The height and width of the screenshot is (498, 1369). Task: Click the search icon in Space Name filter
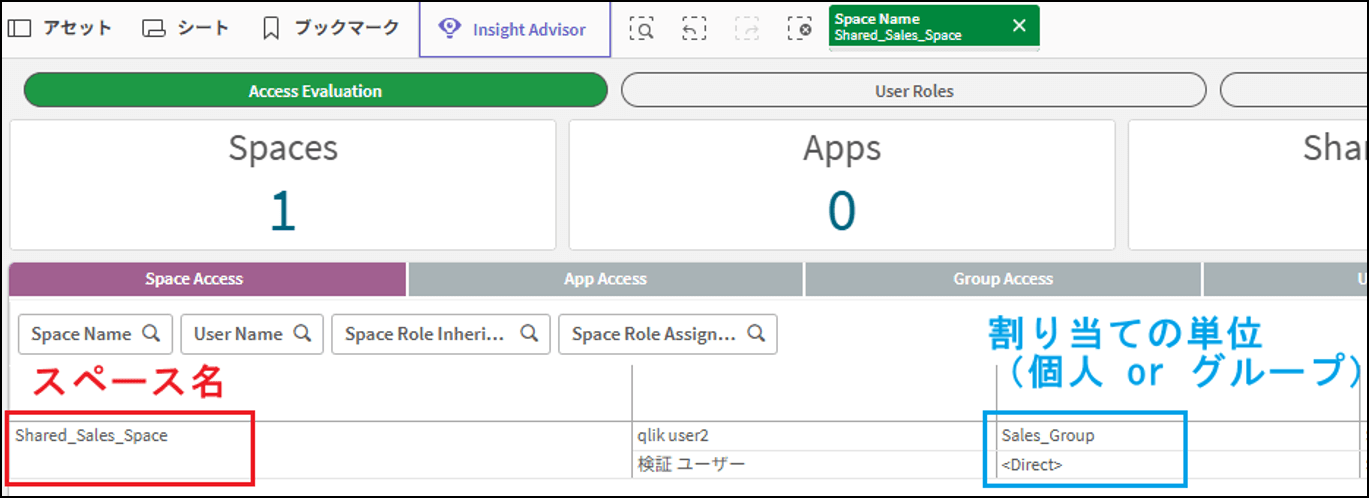[151, 334]
